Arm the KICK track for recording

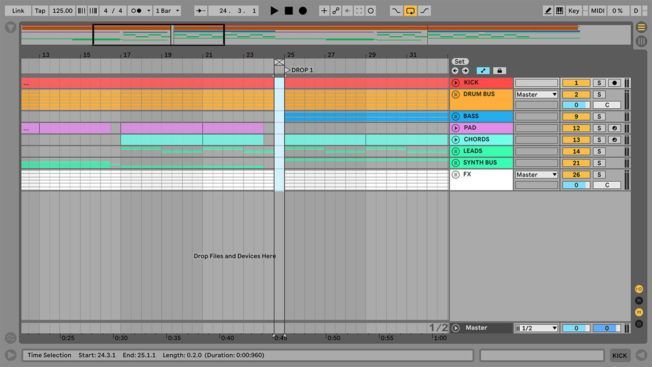615,83
